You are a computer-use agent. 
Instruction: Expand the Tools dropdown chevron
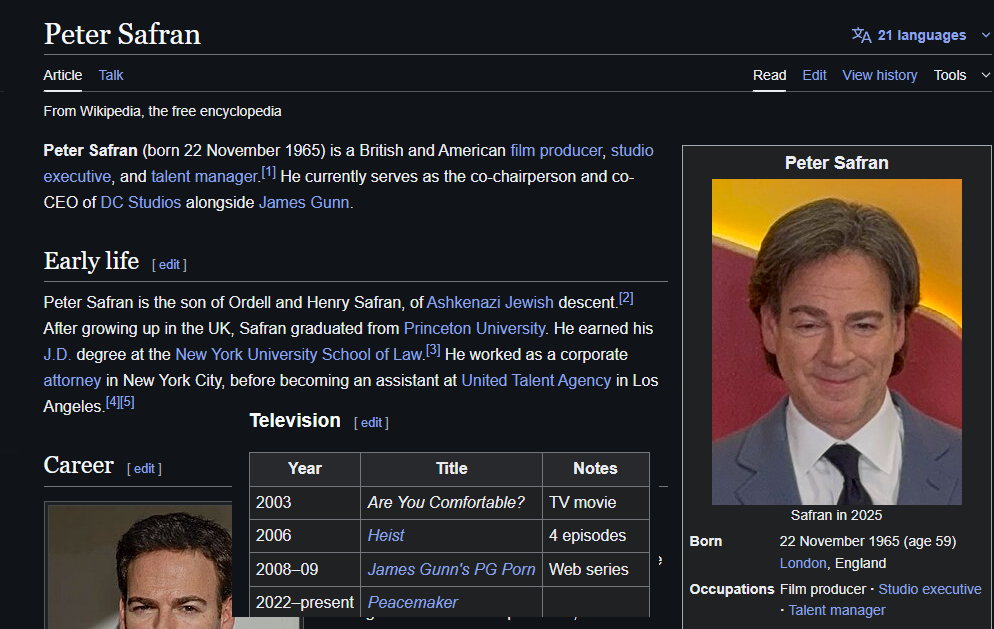coord(985,75)
